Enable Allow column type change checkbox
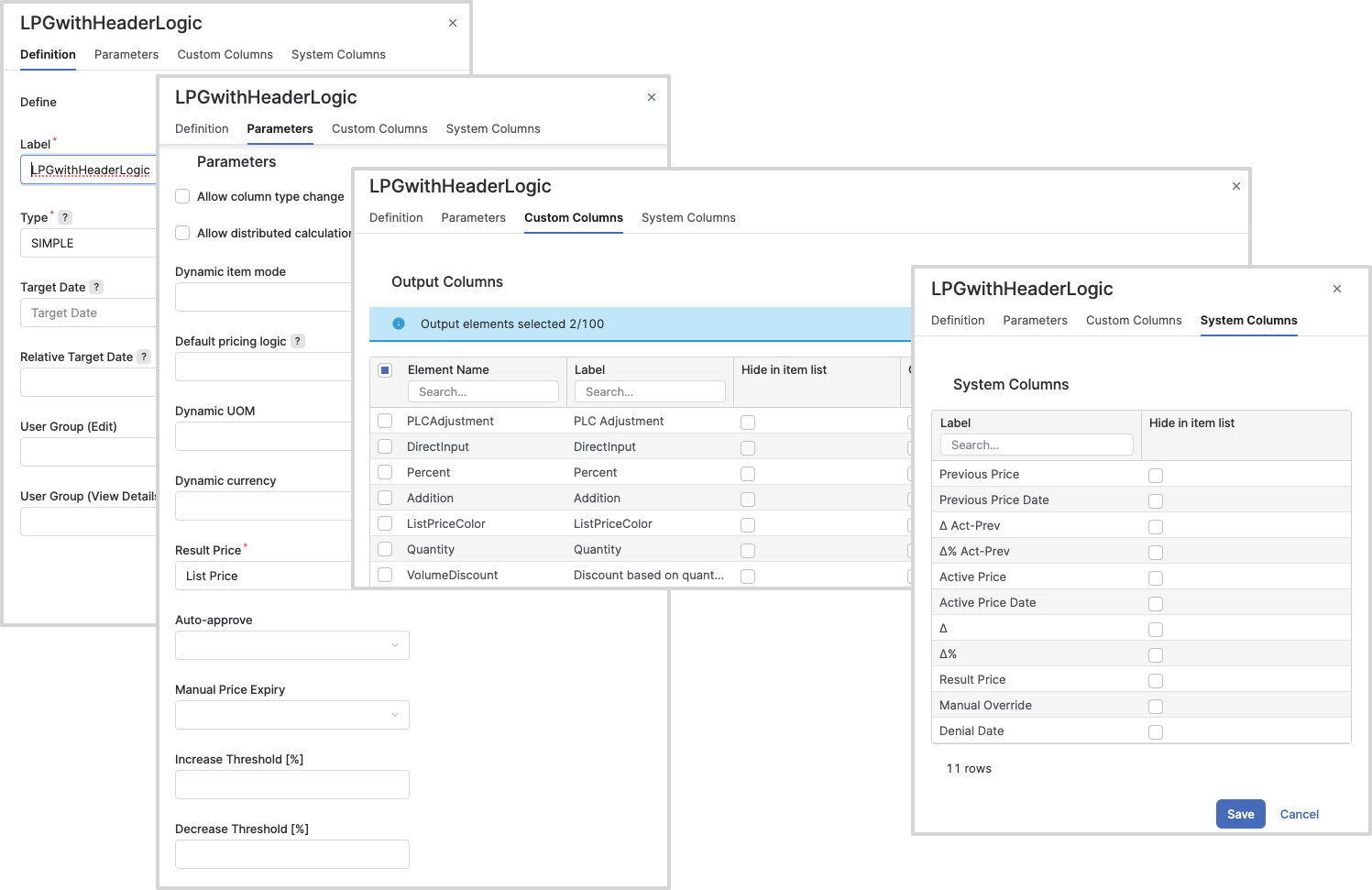This screenshot has height=890, width=1372. [x=182, y=196]
